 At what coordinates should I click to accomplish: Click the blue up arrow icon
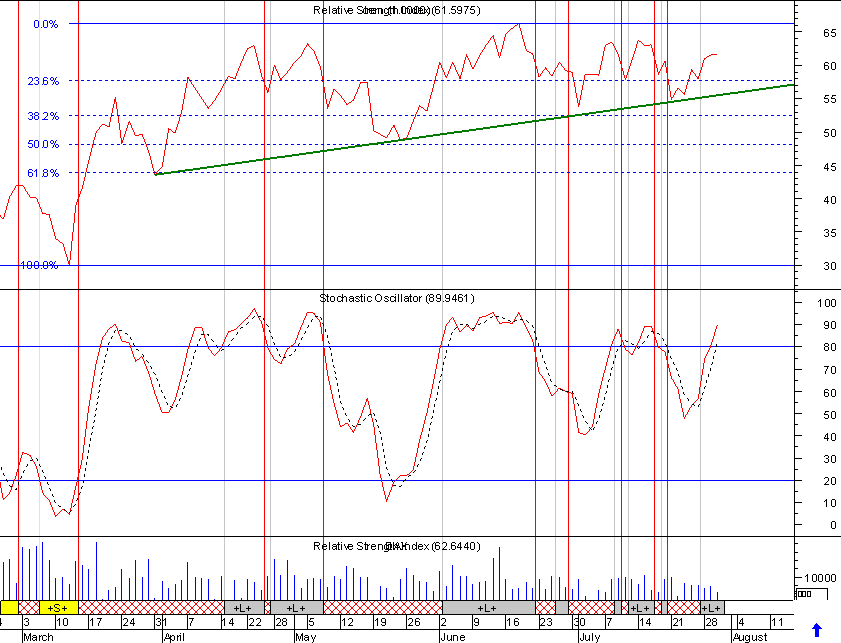tap(816, 630)
